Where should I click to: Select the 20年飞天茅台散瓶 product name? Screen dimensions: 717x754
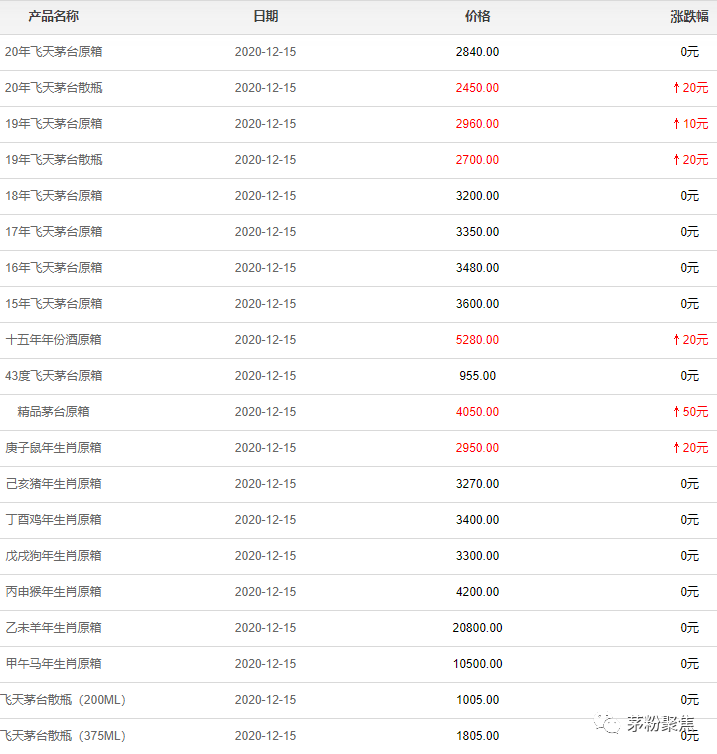pos(53,88)
